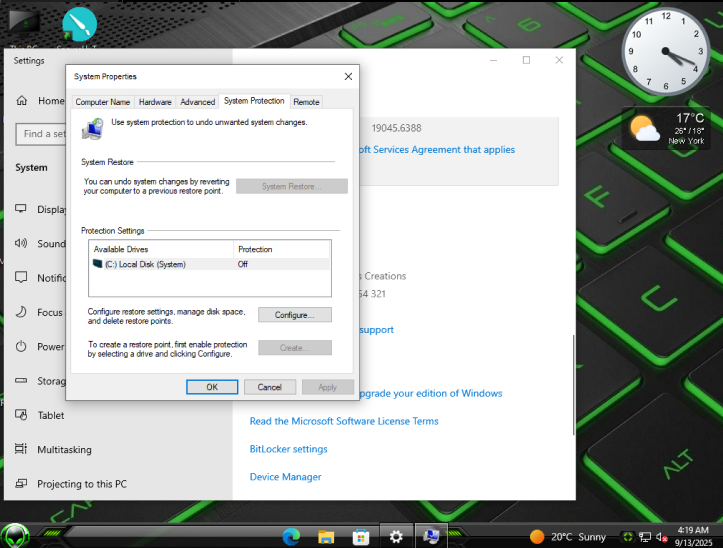The image size is (723, 548).
Task: Click OK in System Properties
Action: [212, 387]
